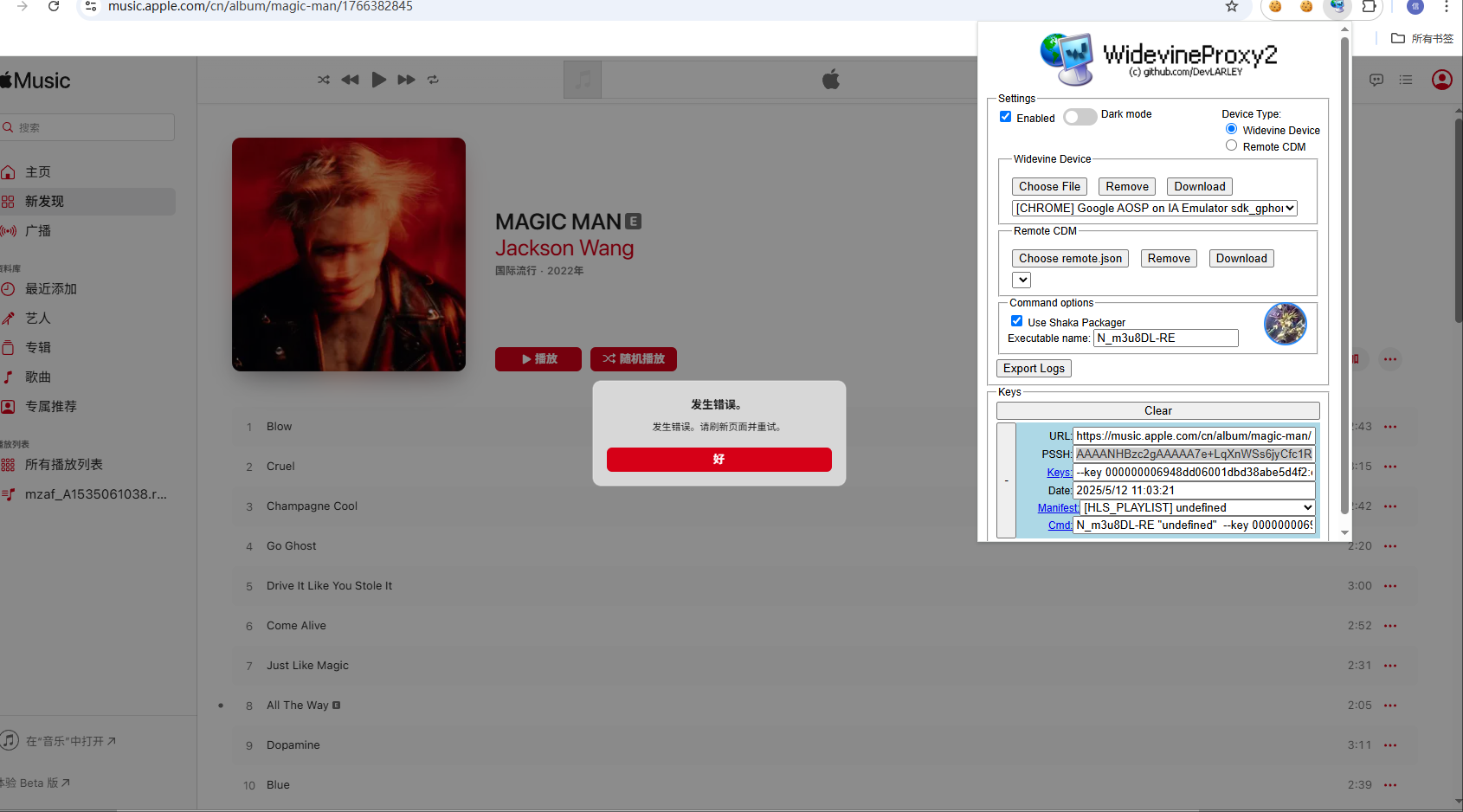1463x812 pixels.
Task: Open 艺人 artists in the sidebar
Action: pyautogui.click(x=38, y=319)
